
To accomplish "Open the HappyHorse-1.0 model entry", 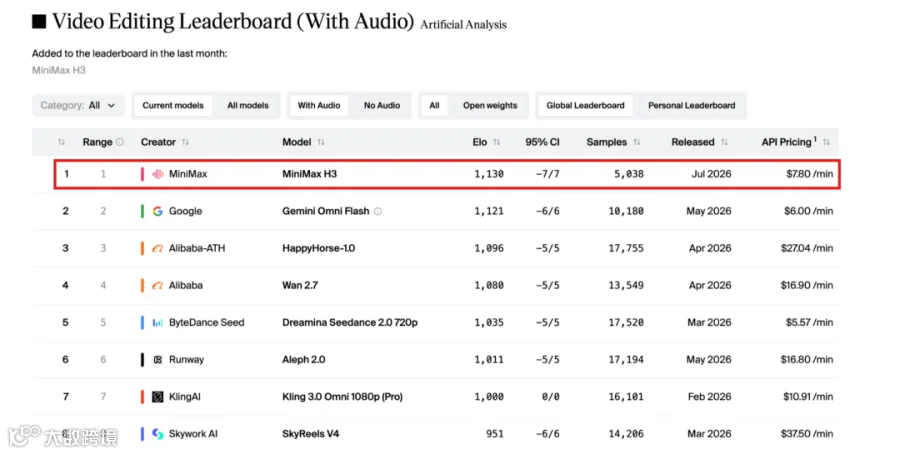I will click(x=319, y=249).
